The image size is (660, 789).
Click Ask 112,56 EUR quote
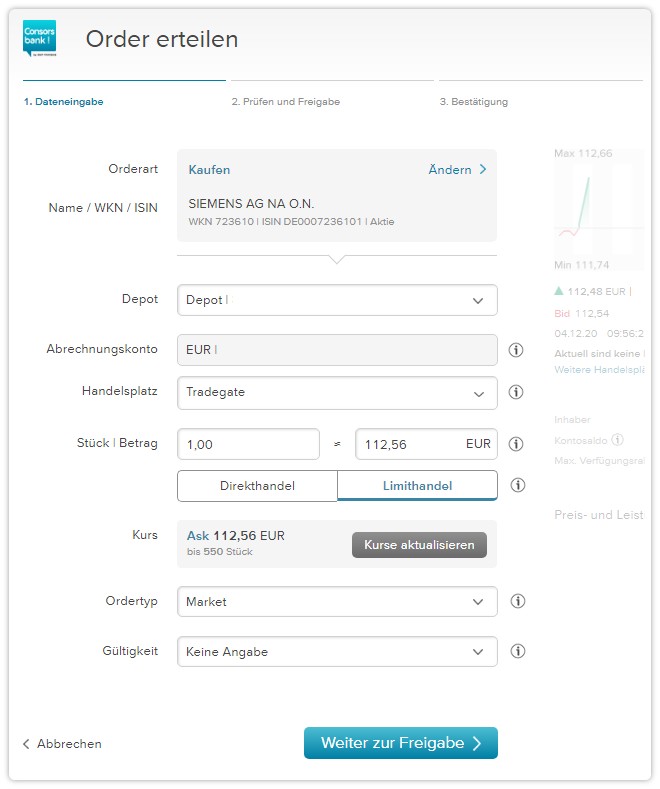click(x=235, y=536)
